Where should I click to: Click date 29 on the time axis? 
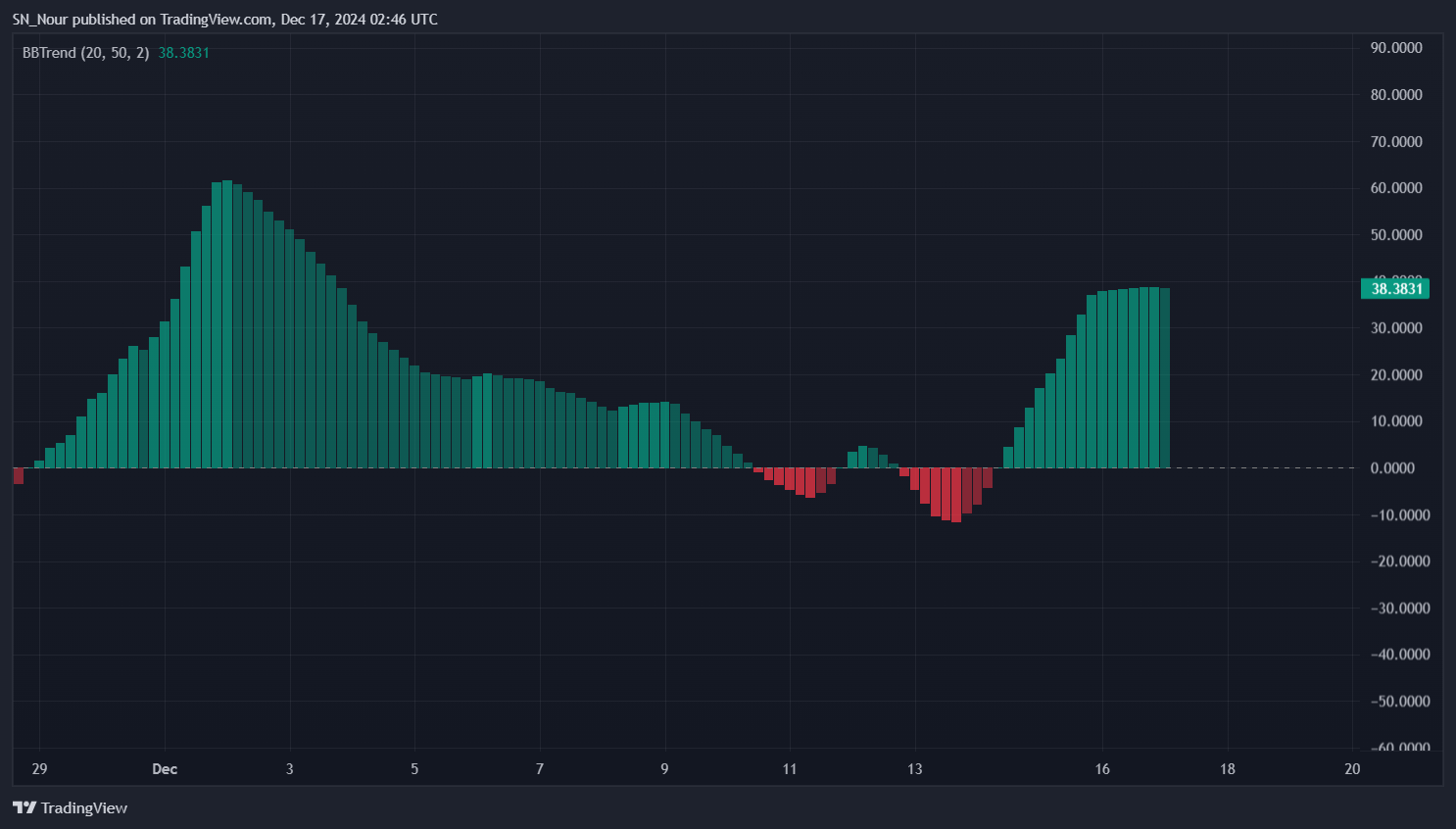(39, 769)
